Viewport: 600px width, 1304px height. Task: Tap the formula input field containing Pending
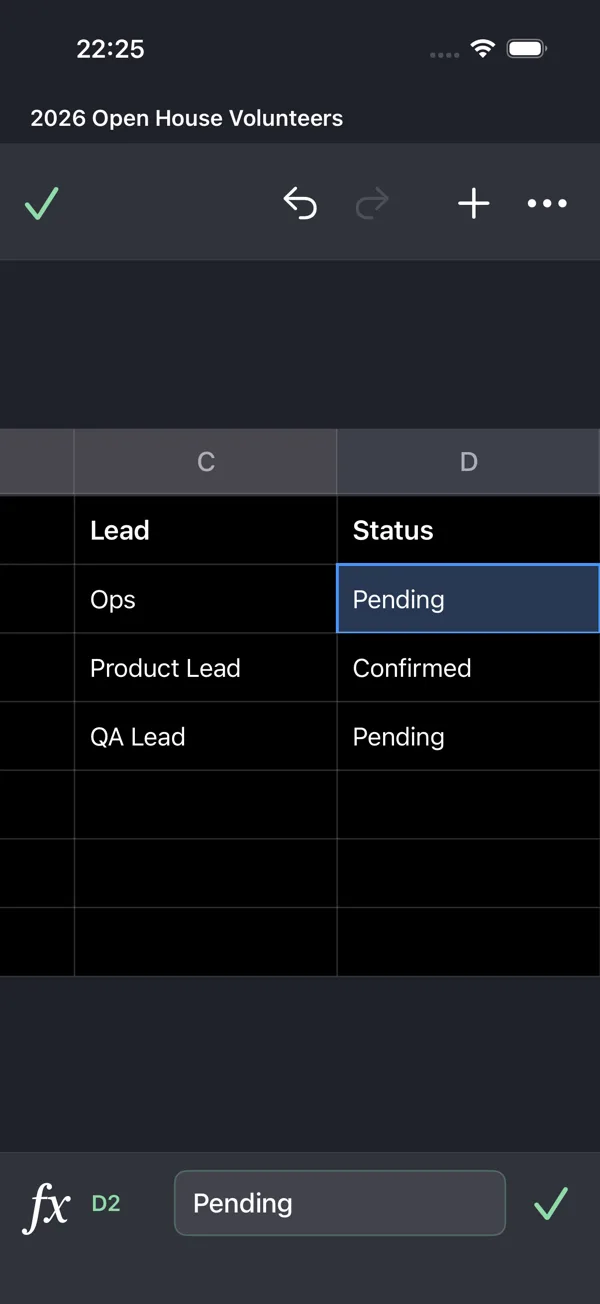pos(340,1203)
